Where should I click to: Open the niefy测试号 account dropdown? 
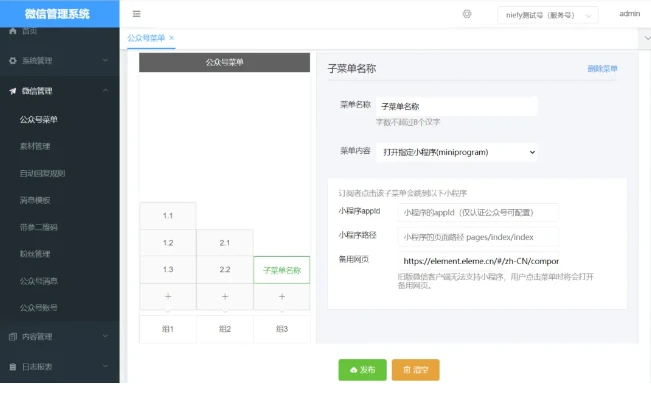(x=548, y=15)
